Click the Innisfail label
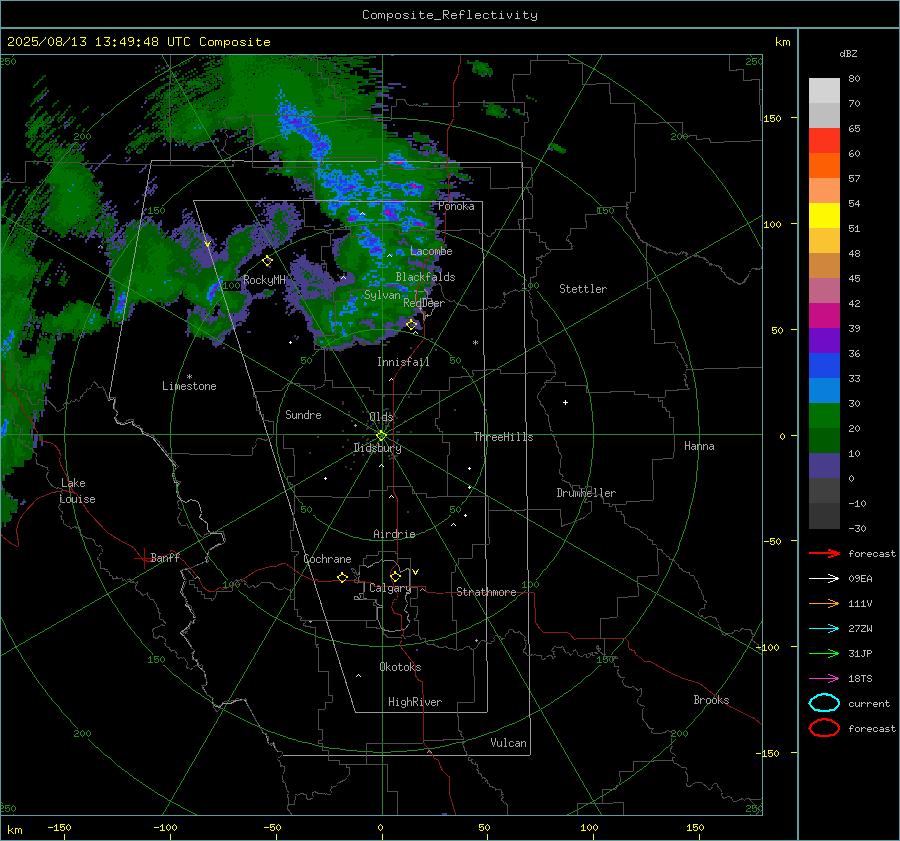Screen dimensions: 900x841 403,362
